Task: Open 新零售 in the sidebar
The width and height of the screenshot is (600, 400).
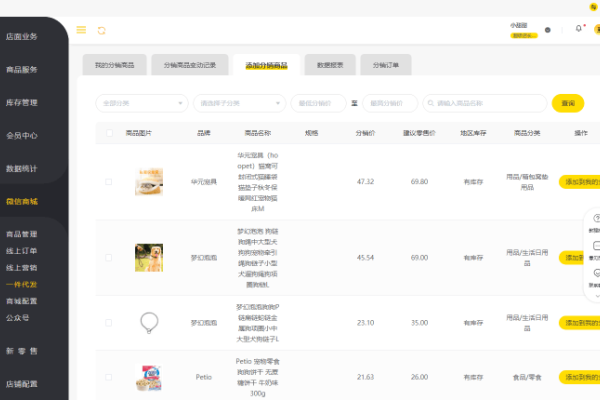Action: pos(21,351)
